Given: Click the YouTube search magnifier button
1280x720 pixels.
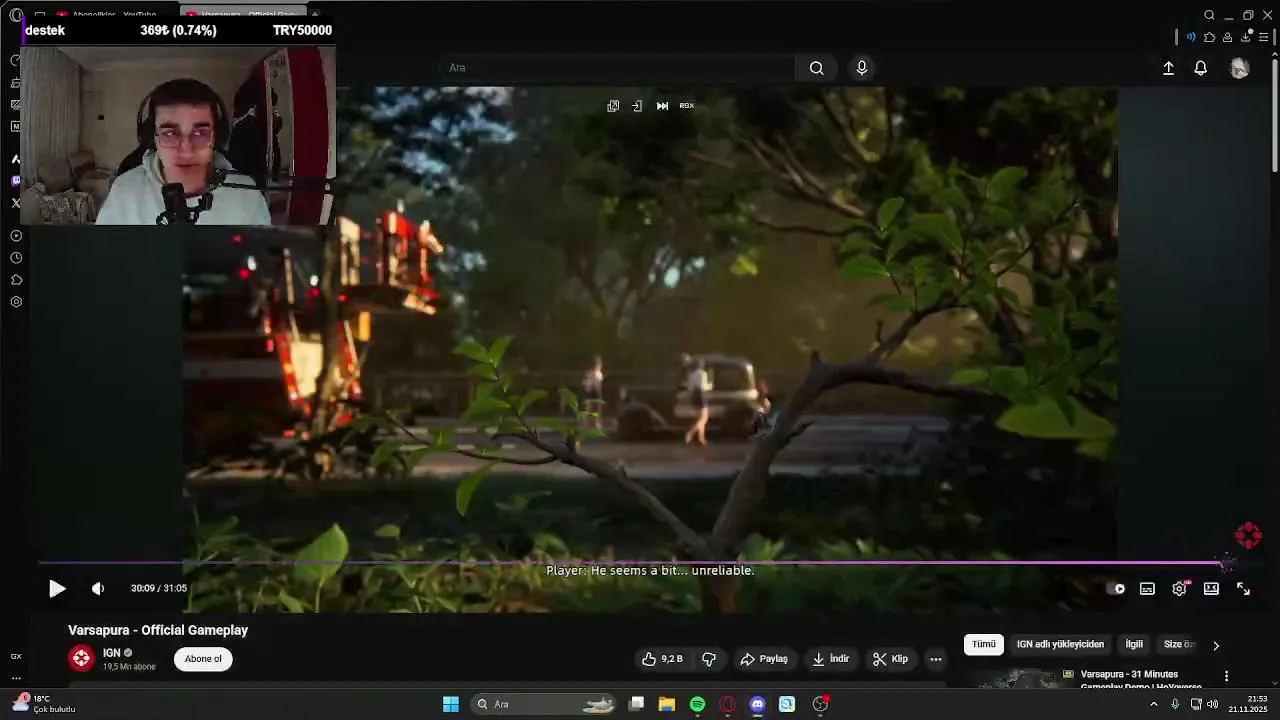Looking at the screenshot, I should pyautogui.click(x=817, y=68).
